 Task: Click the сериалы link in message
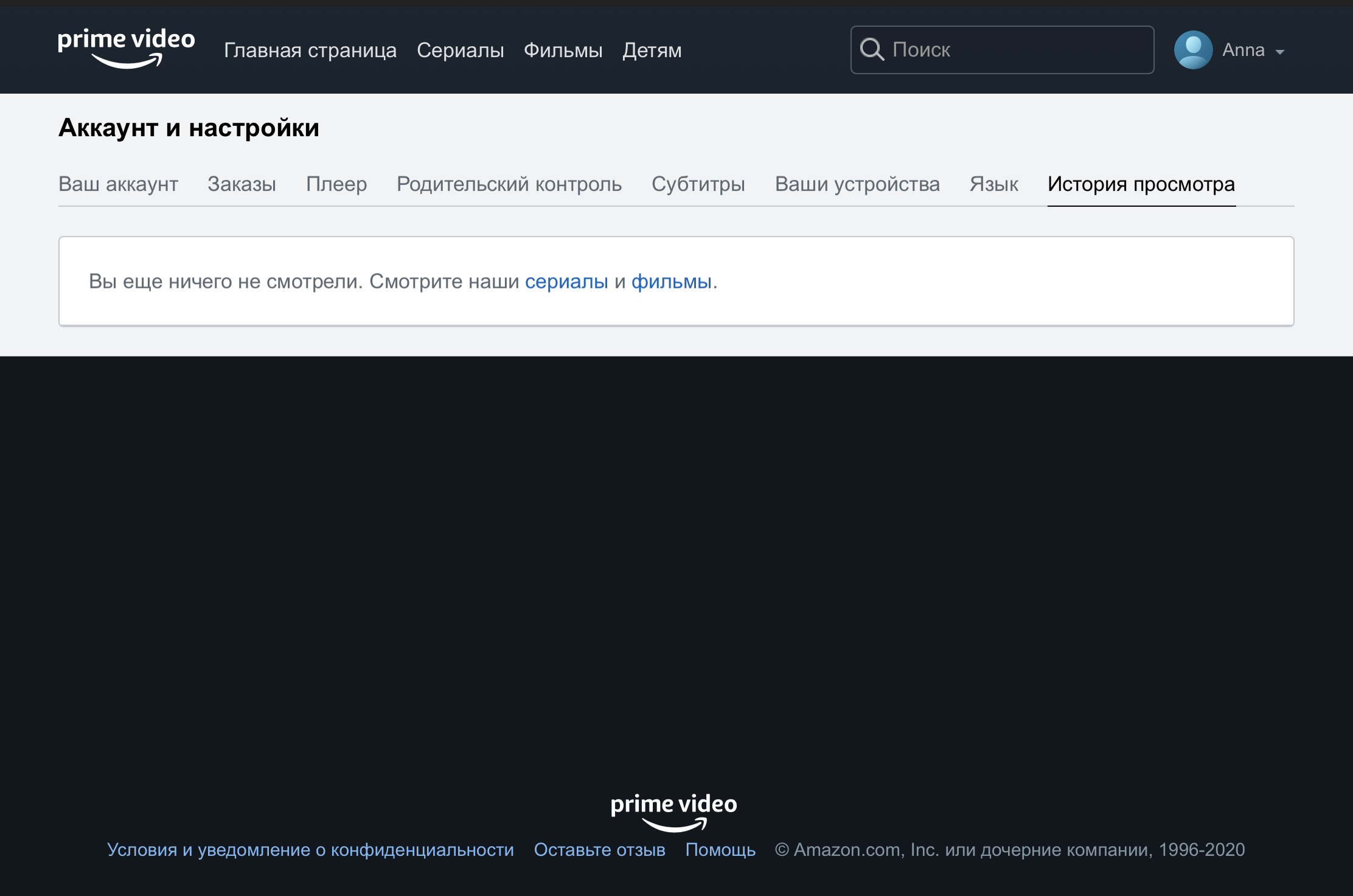click(566, 281)
